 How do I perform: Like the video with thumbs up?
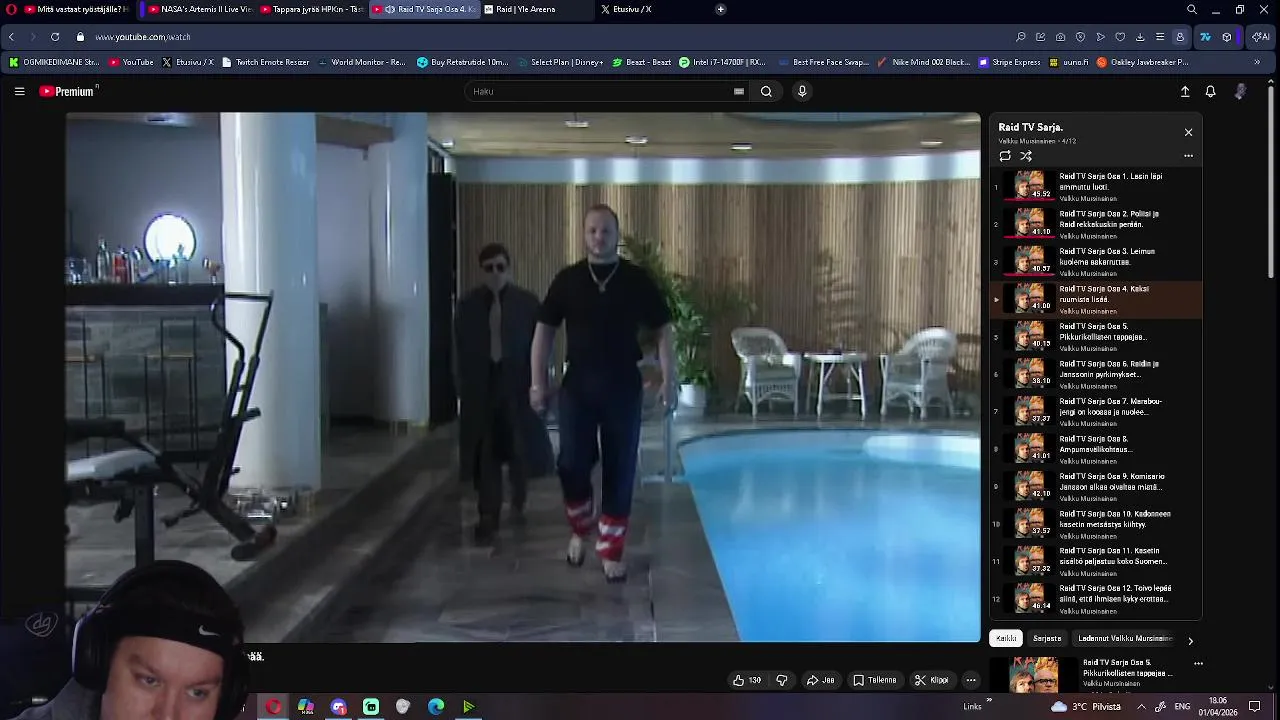click(747, 680)
